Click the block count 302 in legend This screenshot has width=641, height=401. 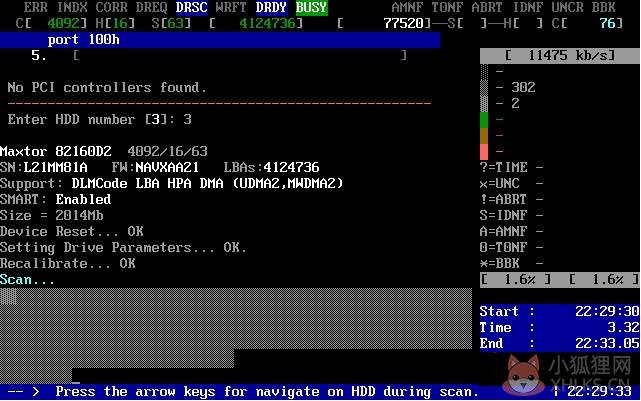click(523, 87)
